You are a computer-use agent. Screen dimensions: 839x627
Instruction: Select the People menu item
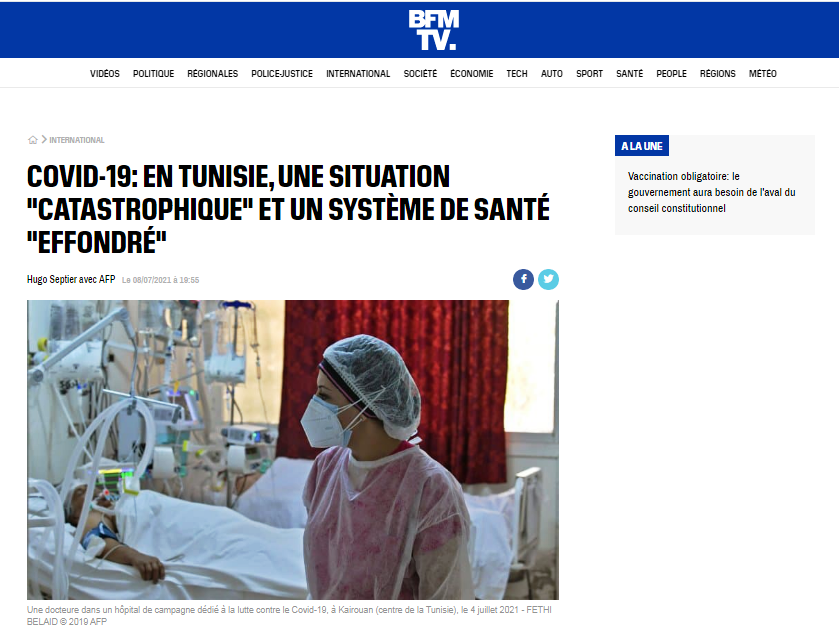click(672, 74)
